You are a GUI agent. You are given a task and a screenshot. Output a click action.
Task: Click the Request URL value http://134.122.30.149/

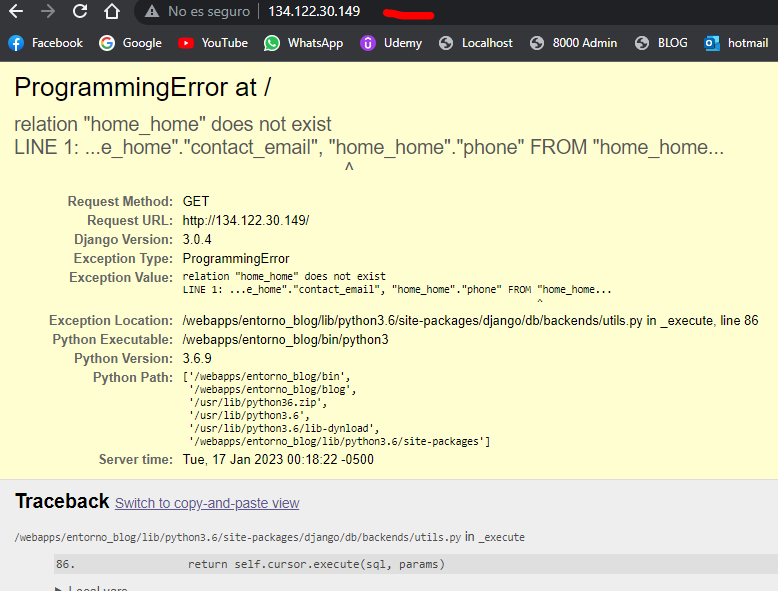pos(245,220)
